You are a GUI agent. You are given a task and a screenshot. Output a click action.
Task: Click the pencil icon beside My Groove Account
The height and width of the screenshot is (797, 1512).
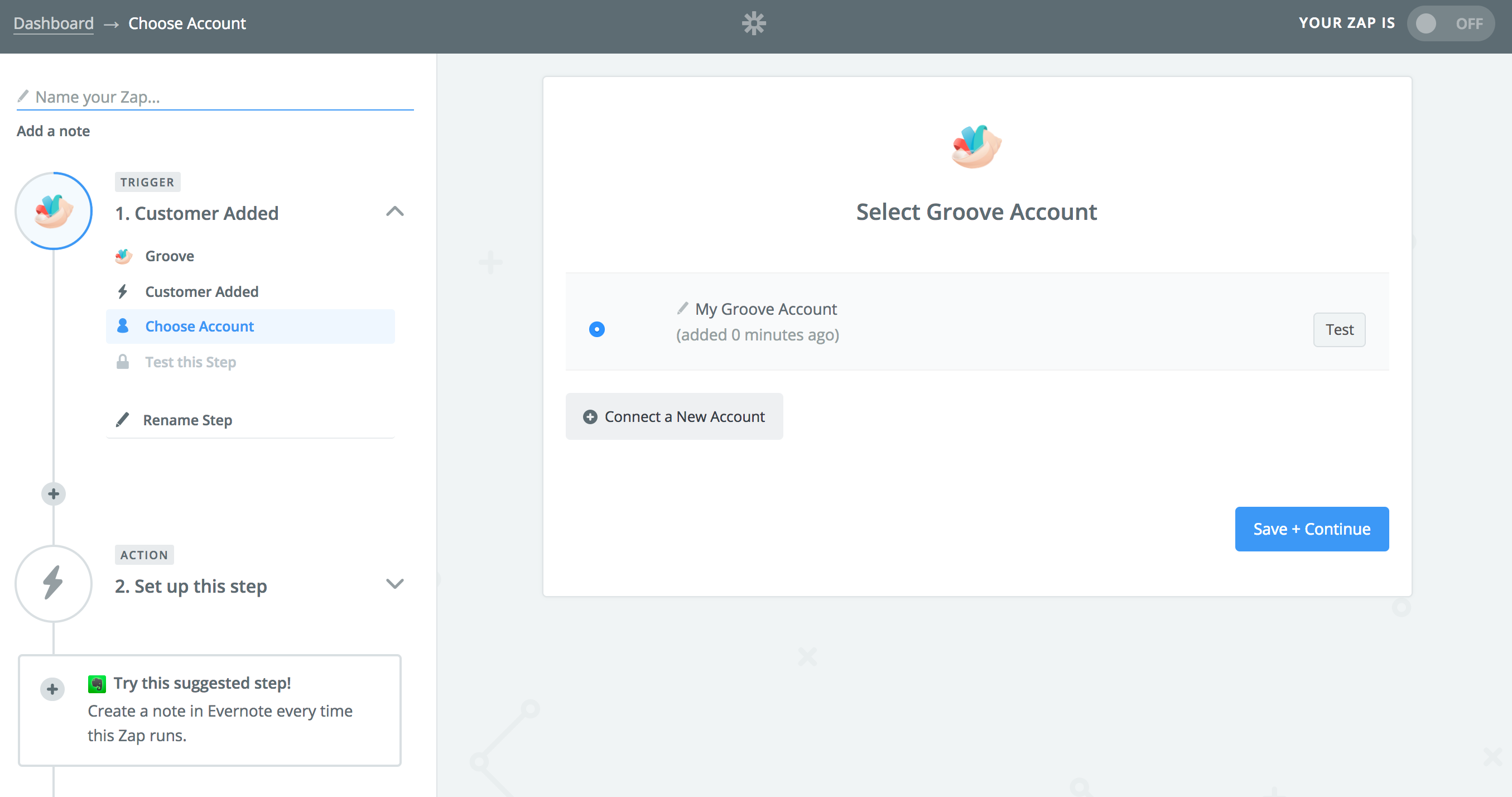(x=682, y=308)
